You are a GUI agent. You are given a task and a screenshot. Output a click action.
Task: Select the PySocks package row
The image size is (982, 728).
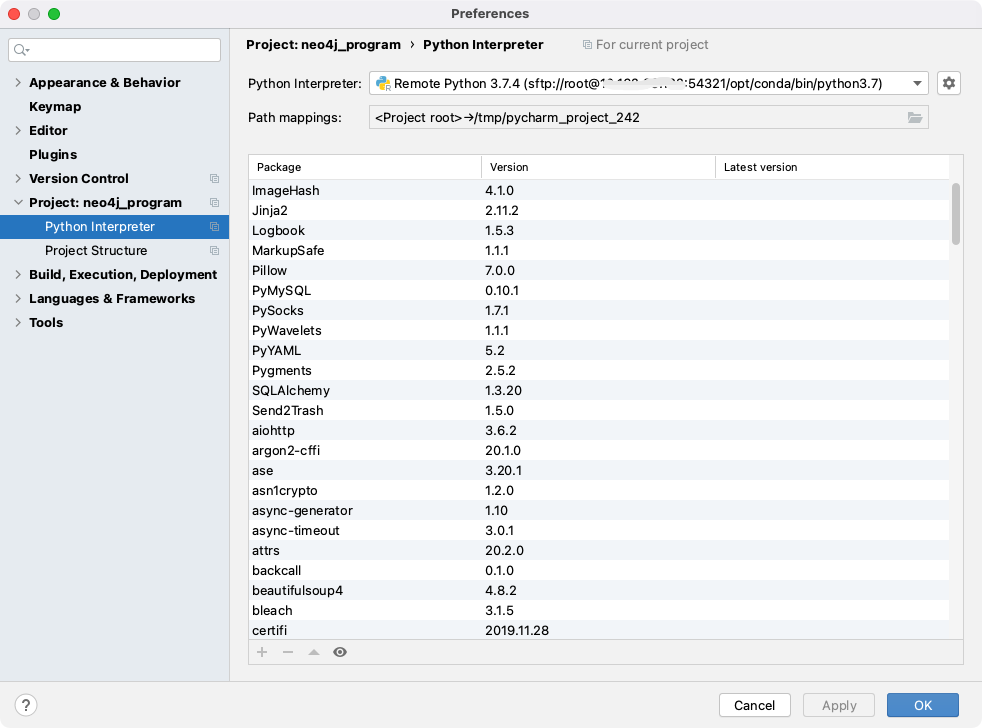click(x=599, y=311)
